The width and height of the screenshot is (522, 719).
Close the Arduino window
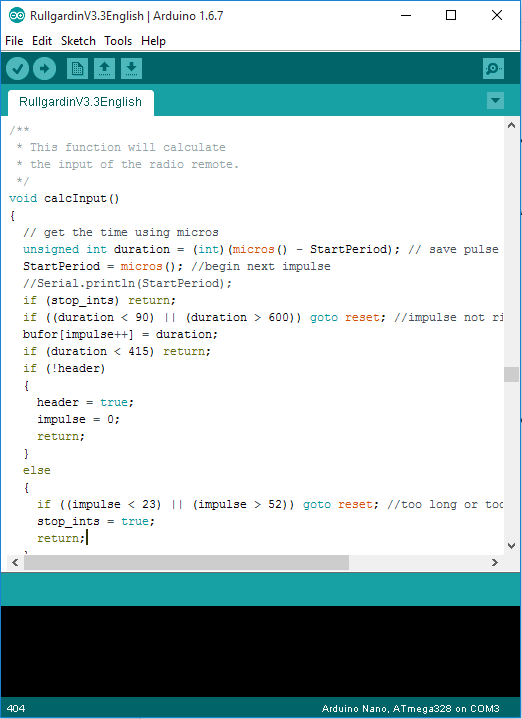pos(497,15)
